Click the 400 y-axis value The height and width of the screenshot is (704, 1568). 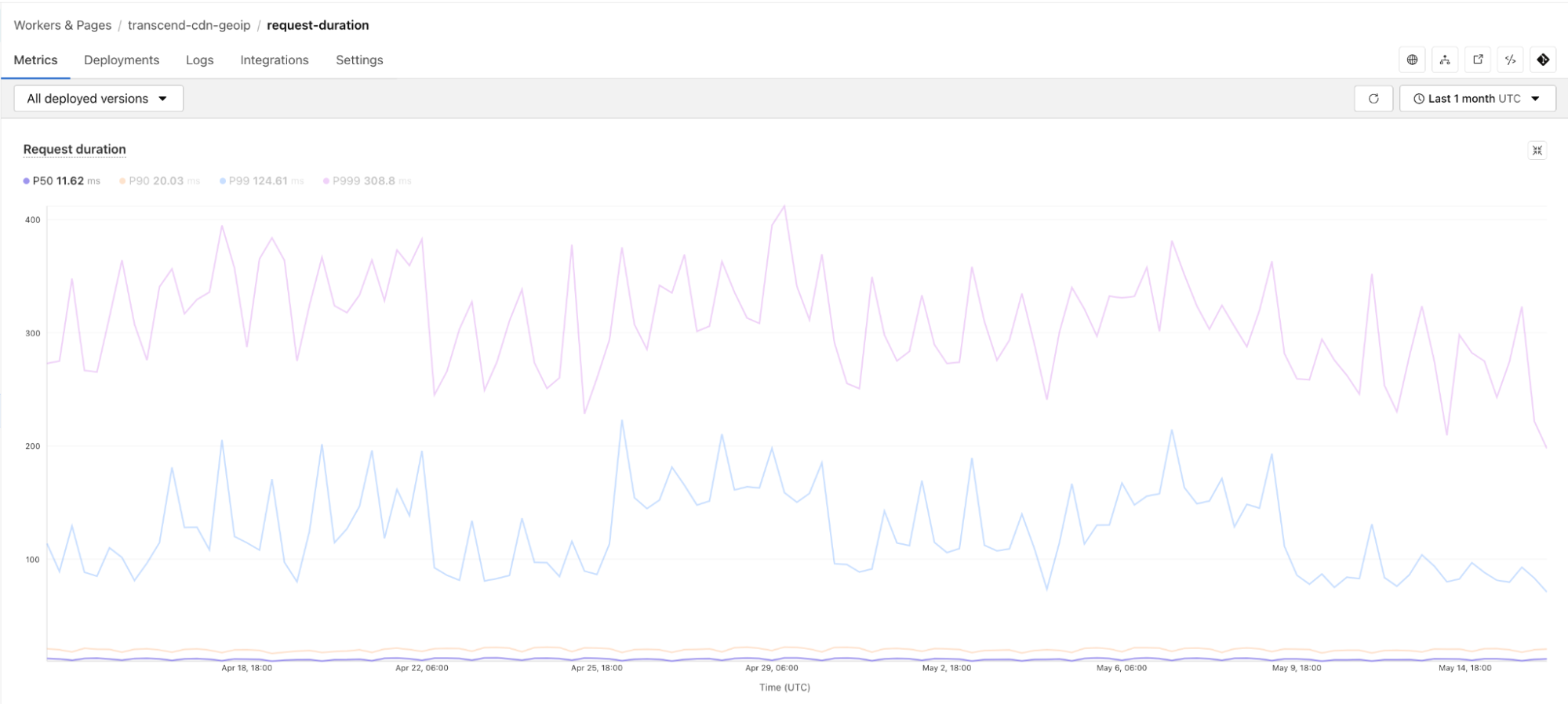click(32, 220)
